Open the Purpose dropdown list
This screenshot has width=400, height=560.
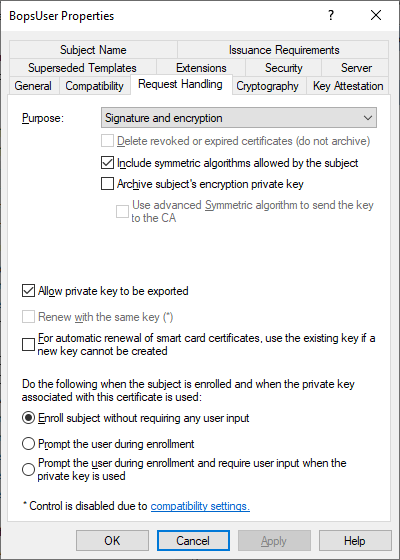point(239,118)
